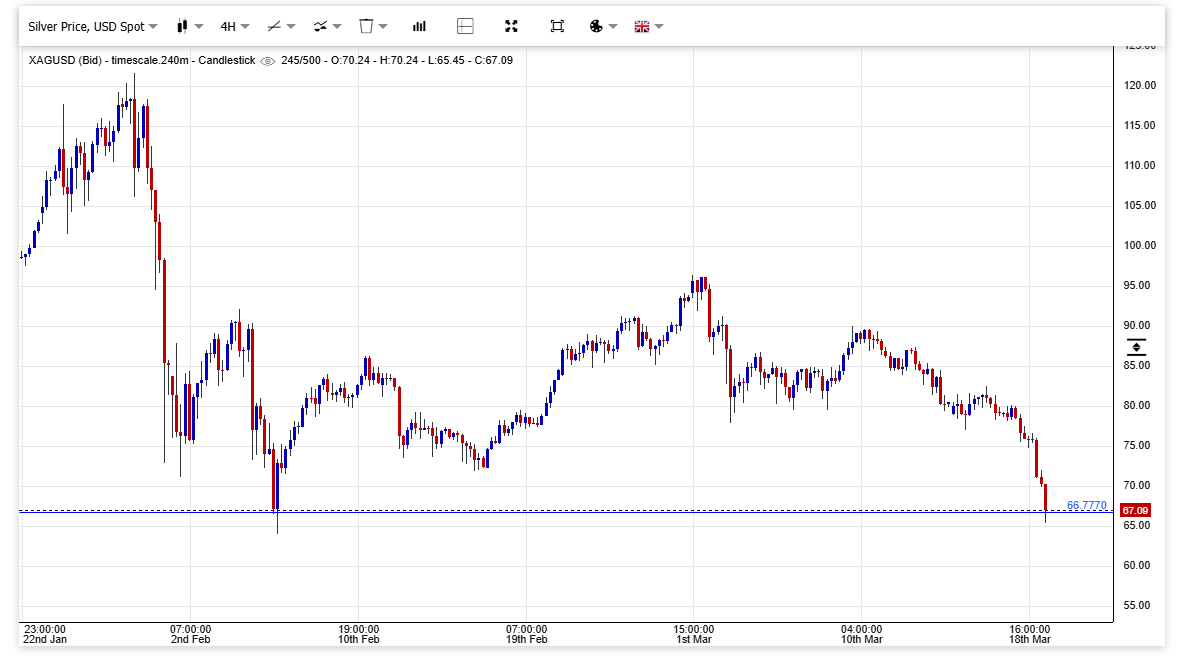1189x670 pixels.
Task: Click the fullscreen expand arrows icon
Action: click(511, 26)
